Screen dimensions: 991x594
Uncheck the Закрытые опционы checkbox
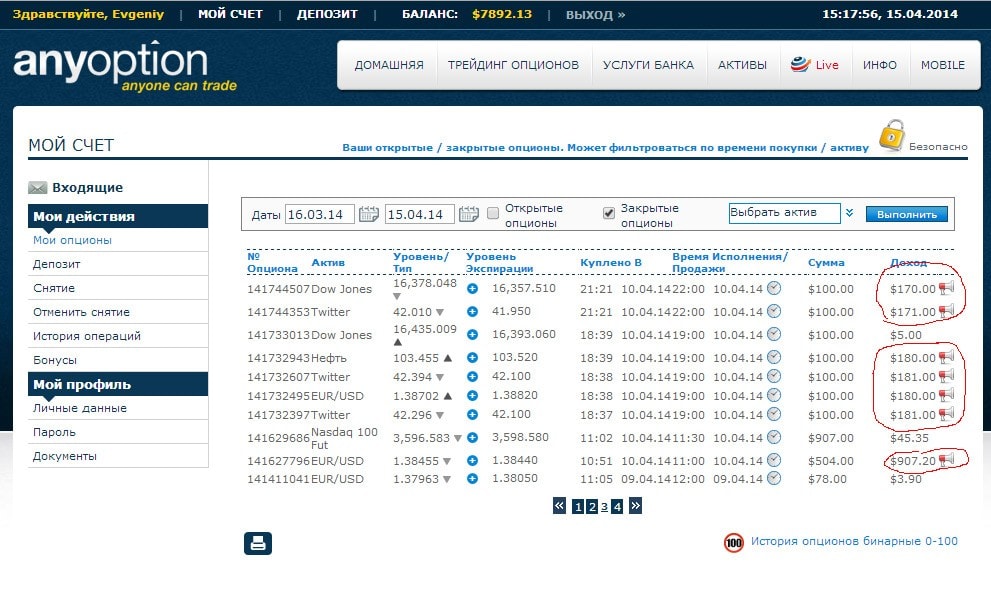pyautogui.click(x=608, y=213)
